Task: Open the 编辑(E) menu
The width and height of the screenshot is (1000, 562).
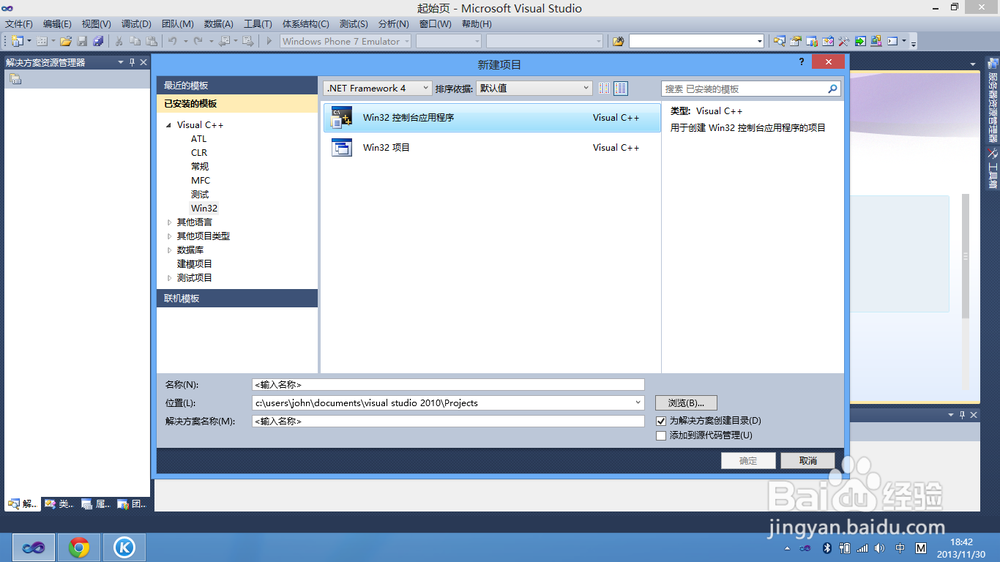Action: (x=57, y=24)
